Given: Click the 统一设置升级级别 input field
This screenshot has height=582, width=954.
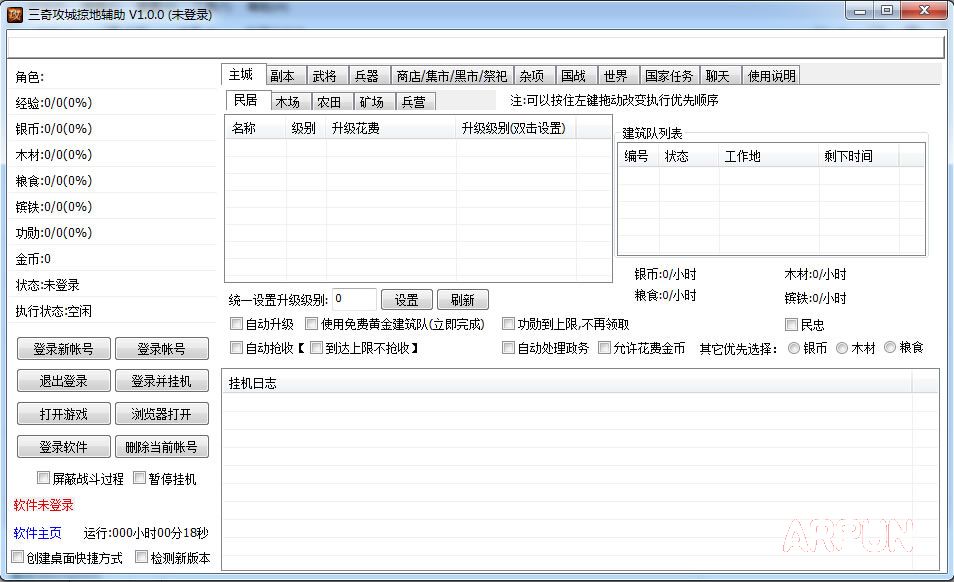Looking at the screenshot, I should (x=354, y=299).
